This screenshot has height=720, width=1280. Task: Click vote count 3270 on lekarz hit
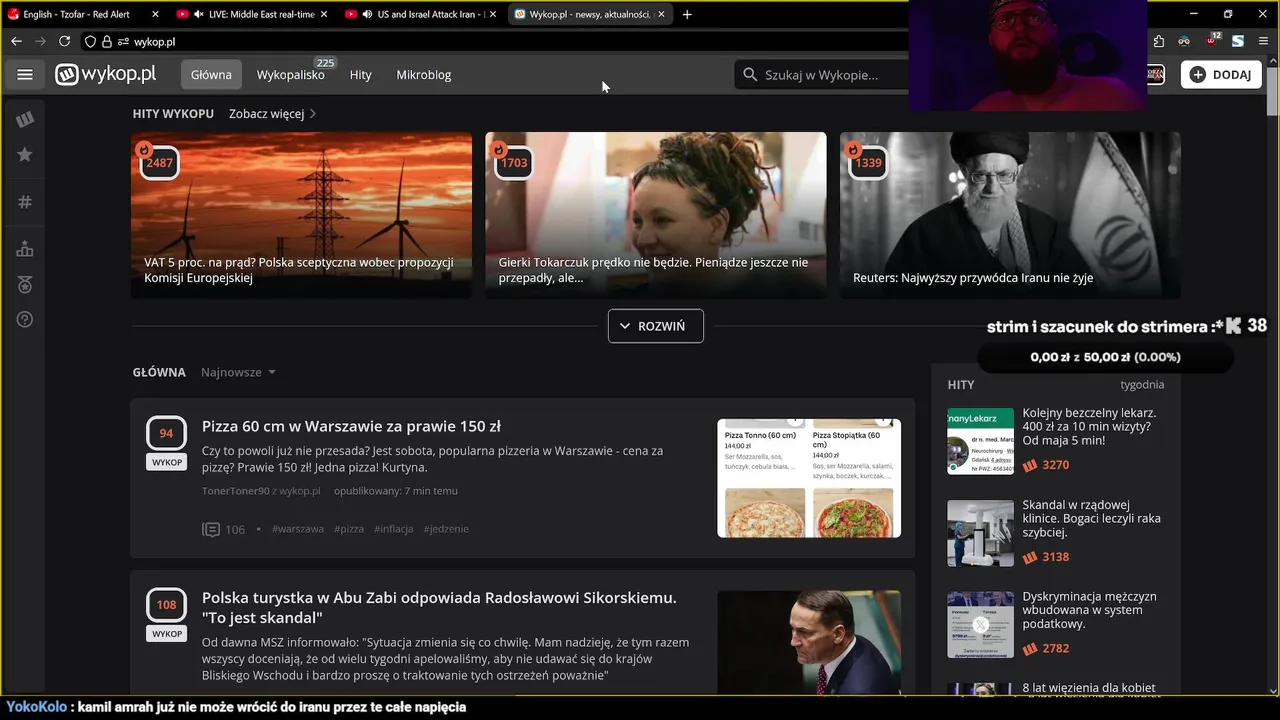pyautogui.click(x=1055, y=465)
